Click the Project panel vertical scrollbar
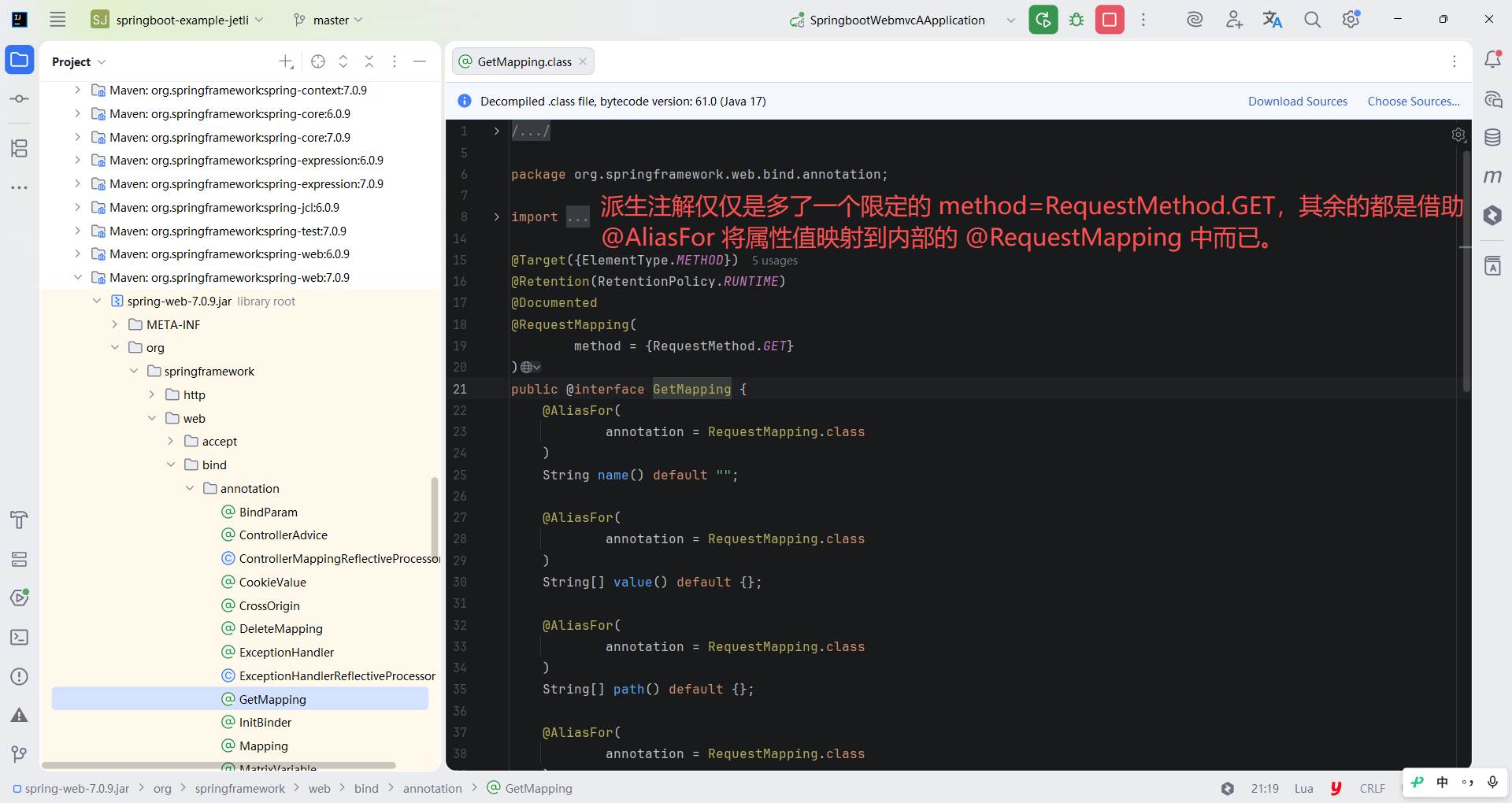The image size is (1512, 803). [x=434, y=516]
